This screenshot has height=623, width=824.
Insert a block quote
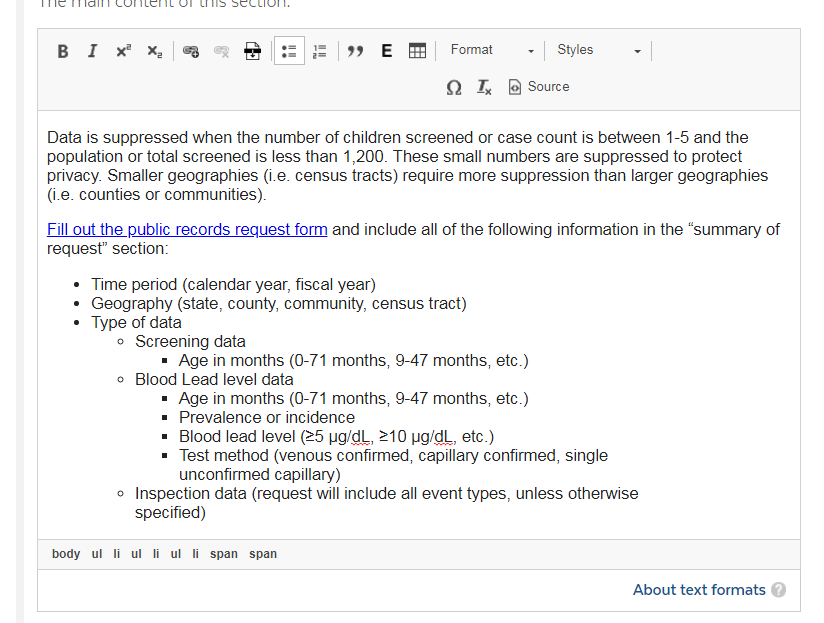click(355, 51)
